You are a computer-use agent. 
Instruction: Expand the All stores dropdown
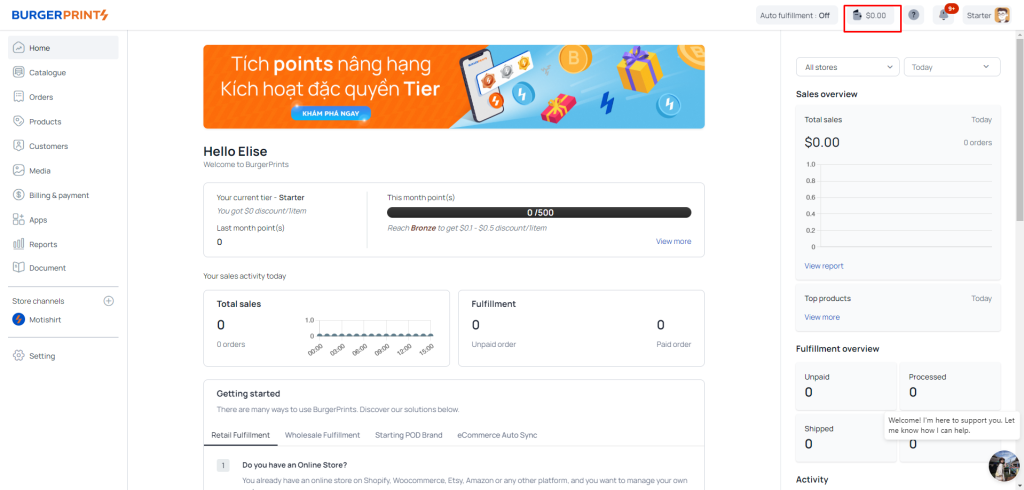tap(848, 67)
